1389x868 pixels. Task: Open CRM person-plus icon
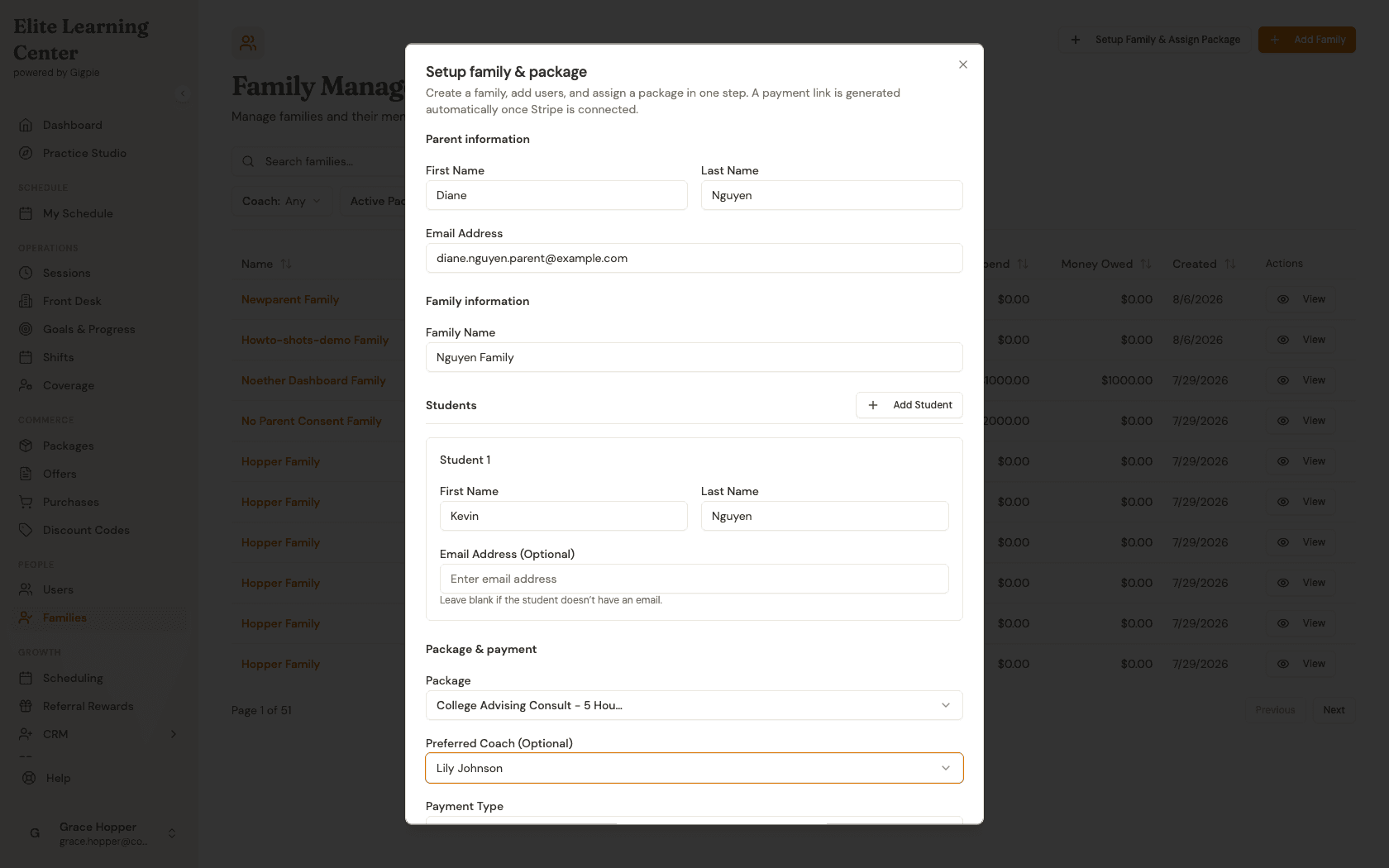pos(26,734)
